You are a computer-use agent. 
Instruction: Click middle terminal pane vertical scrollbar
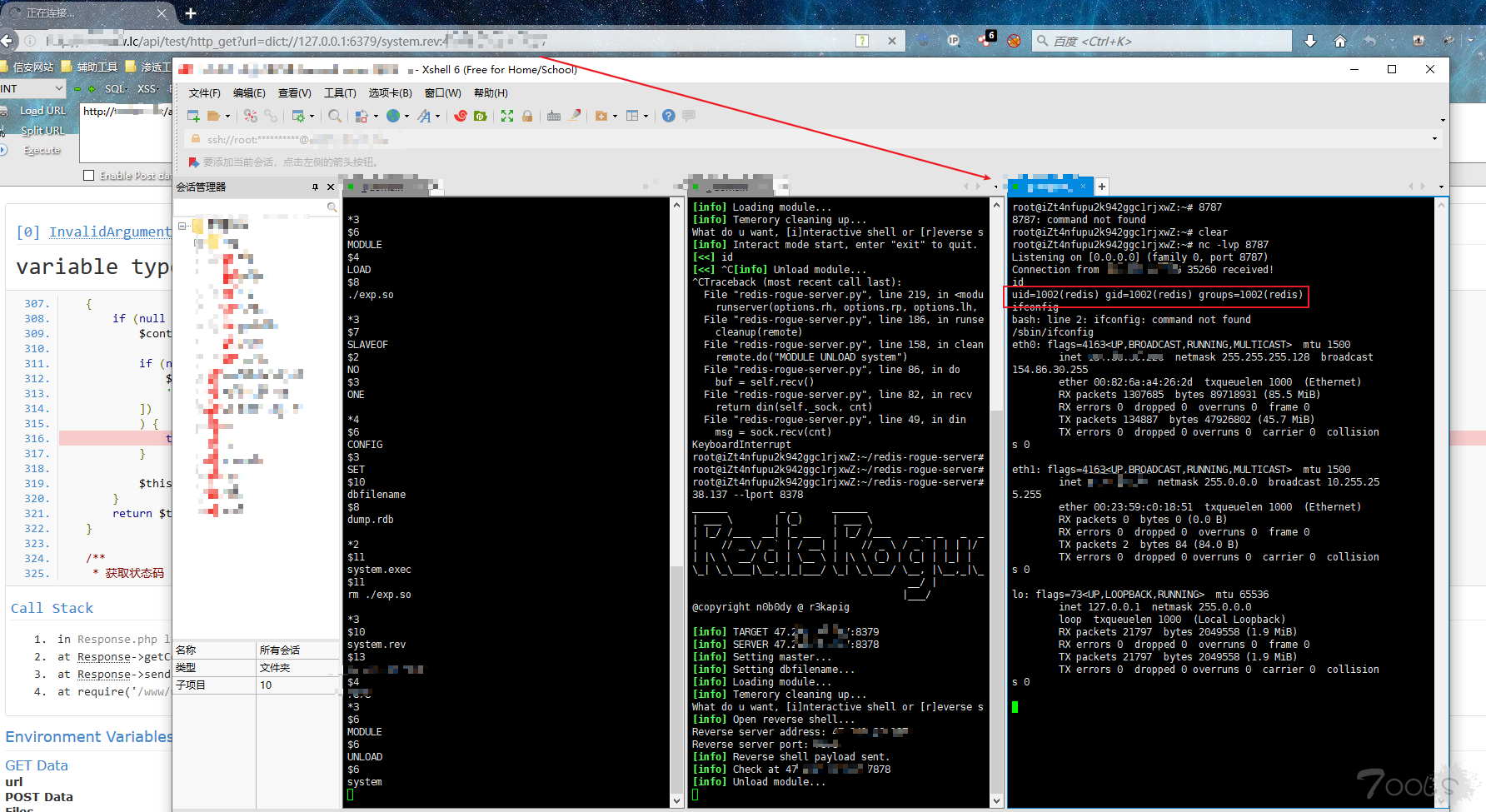996,503
